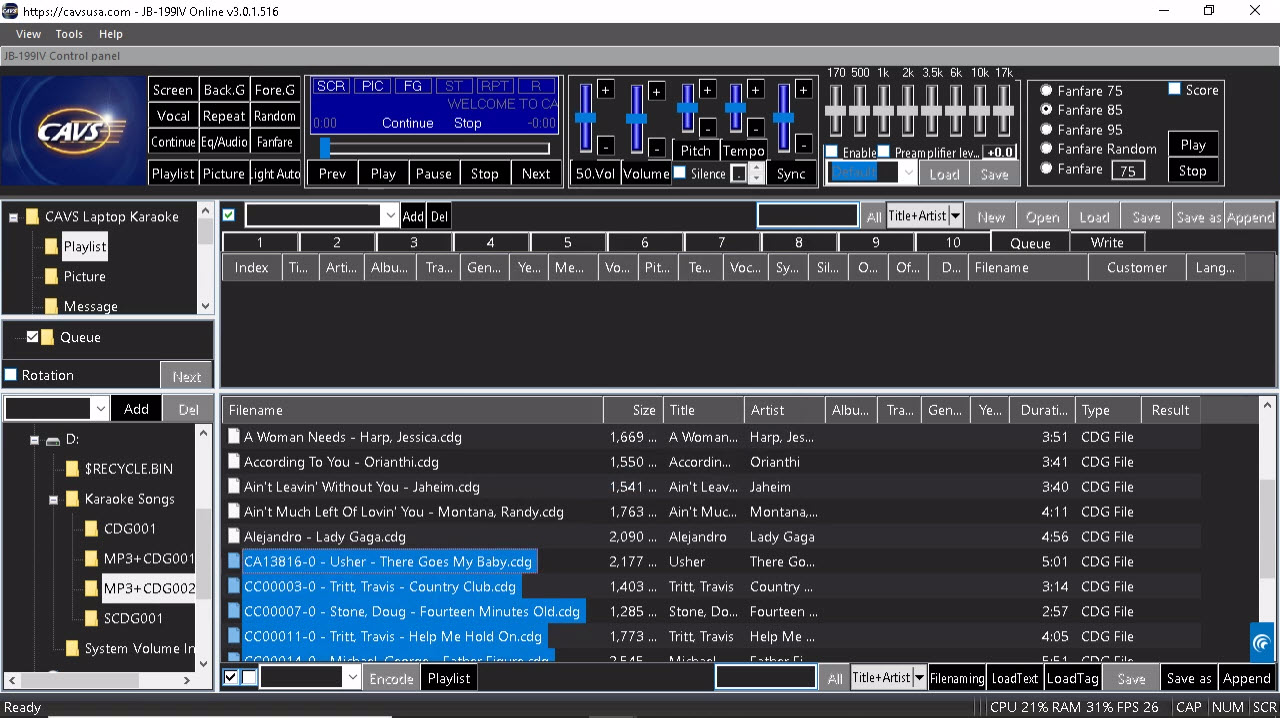Click file icon for A Woman Needs
Viewport: 1280px width, 718px height.
click(x=234, y=437)
